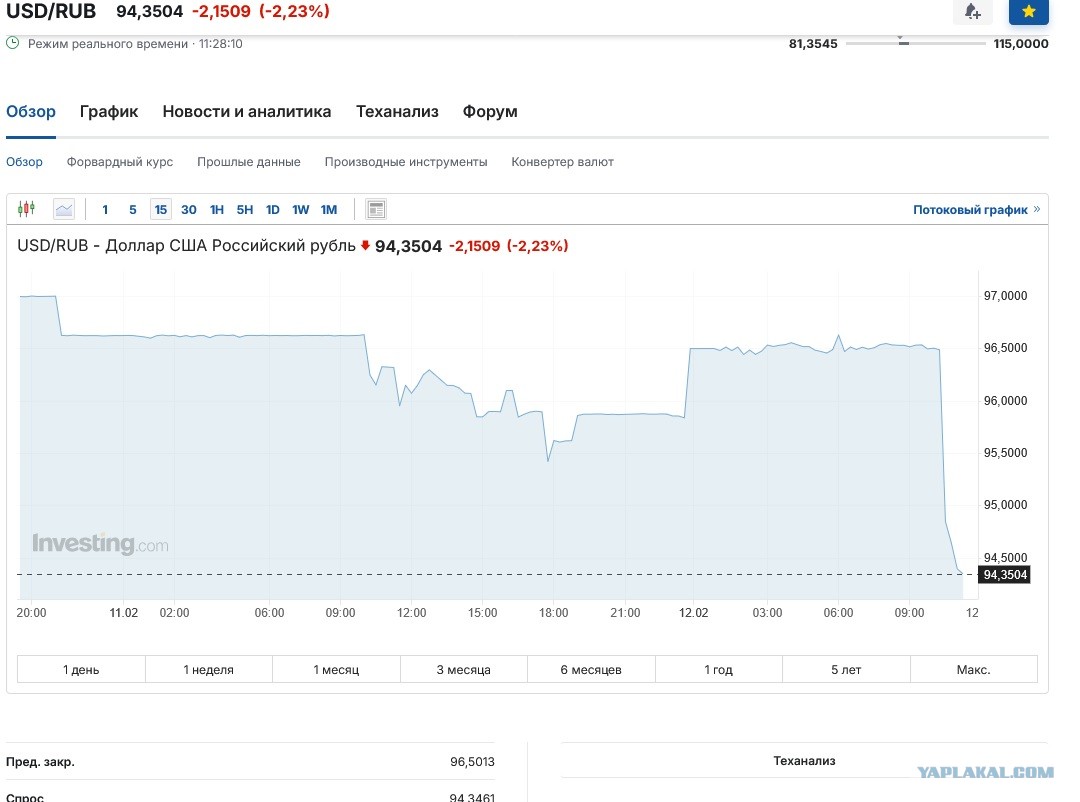Open the Теханализ tab
Screen dimensions: 1080x802
click(397, 112)
